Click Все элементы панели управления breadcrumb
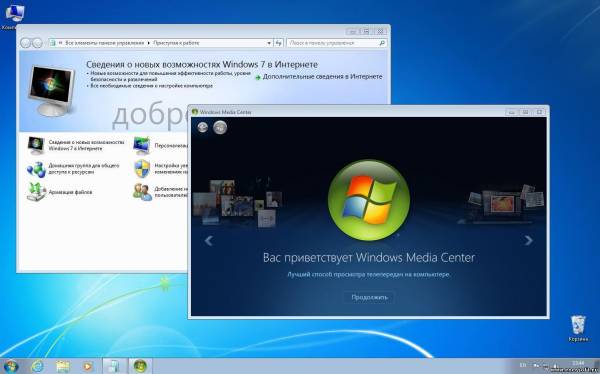This screenshot has width=600, height=374. 104,43
